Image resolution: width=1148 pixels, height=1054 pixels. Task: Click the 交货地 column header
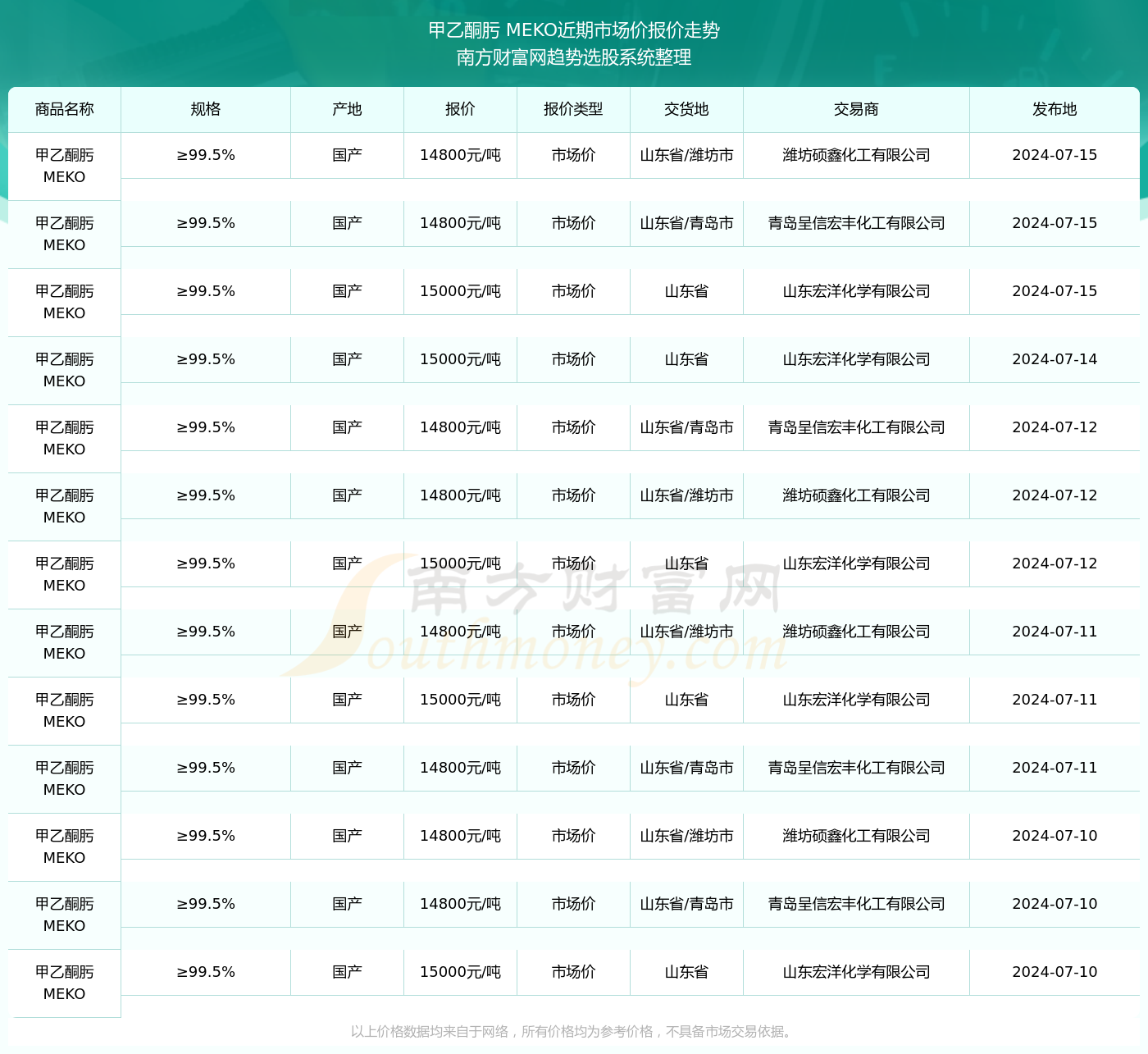click(686, 109)
